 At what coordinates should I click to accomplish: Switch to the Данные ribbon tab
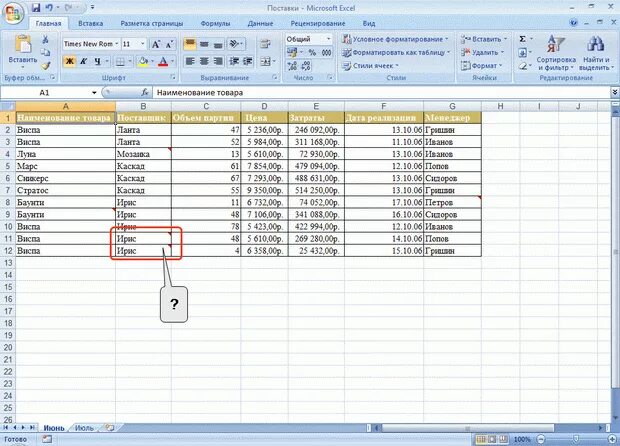tap(260, 23)
